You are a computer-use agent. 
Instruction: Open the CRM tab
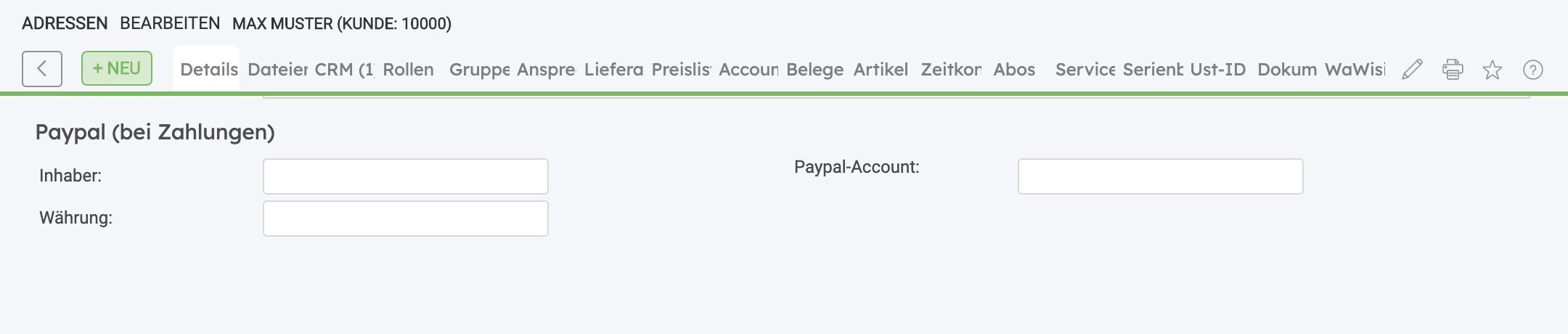tap(344, 70)
